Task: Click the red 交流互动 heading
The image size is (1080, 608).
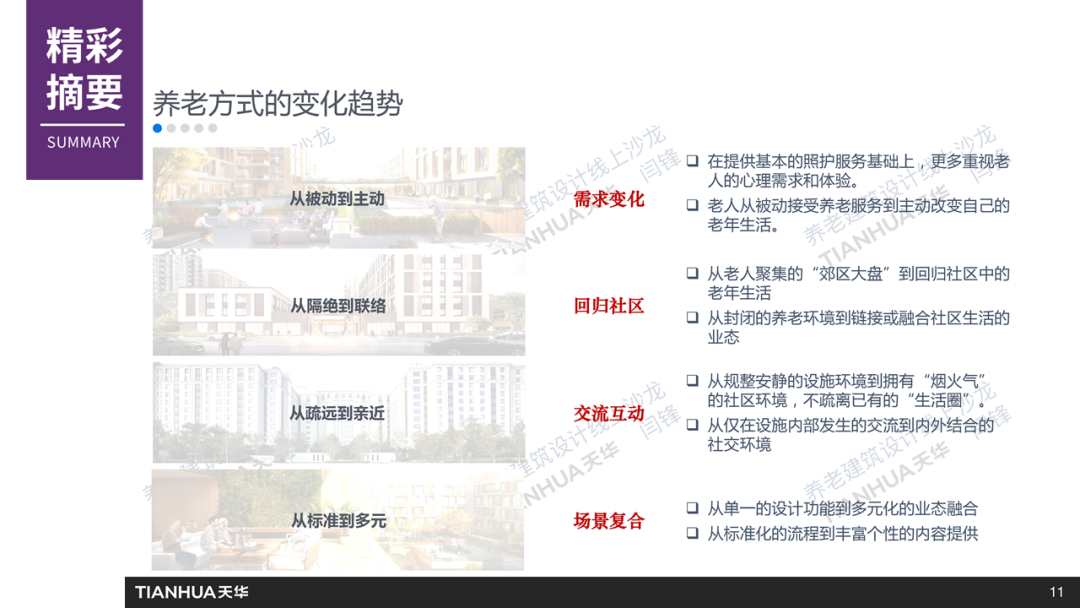Action: click(609, 413)
